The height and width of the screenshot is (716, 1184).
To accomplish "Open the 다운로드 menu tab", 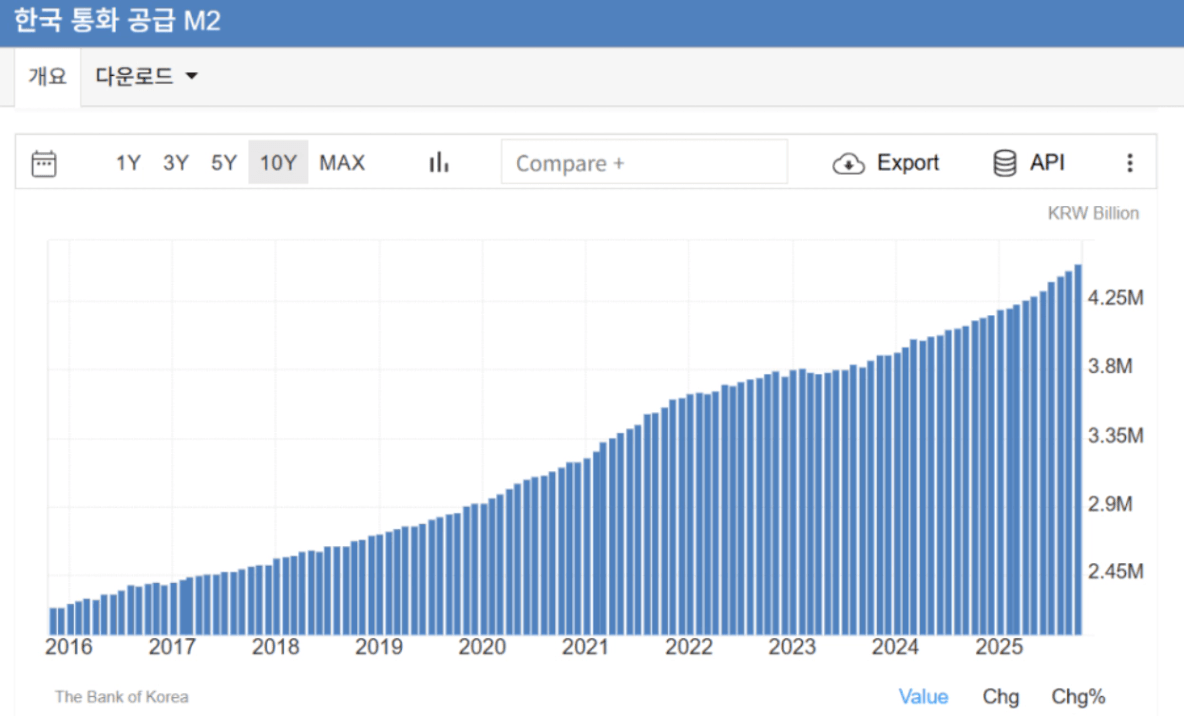I will click(135, 77).
